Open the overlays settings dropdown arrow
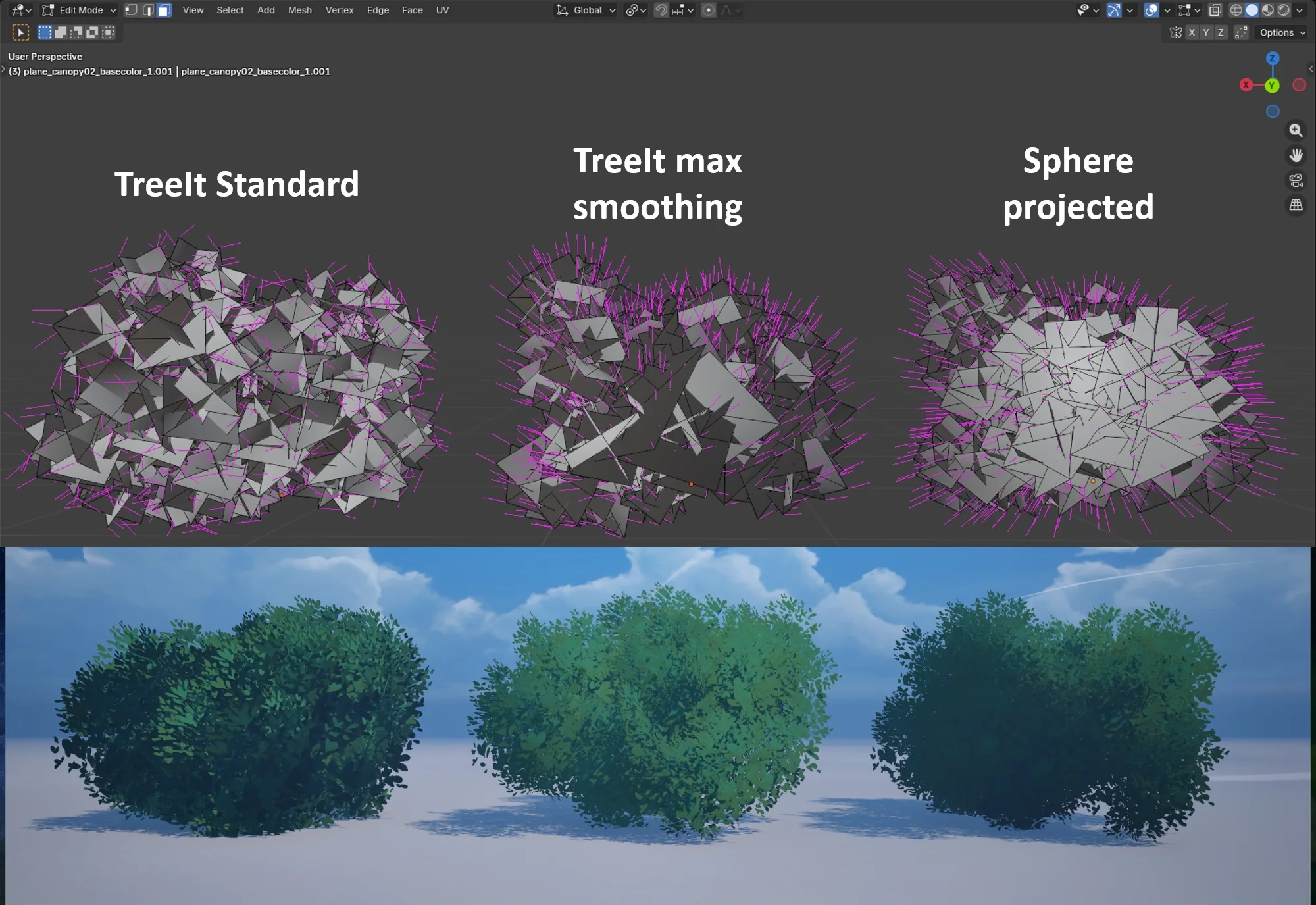 (1167, 10)
